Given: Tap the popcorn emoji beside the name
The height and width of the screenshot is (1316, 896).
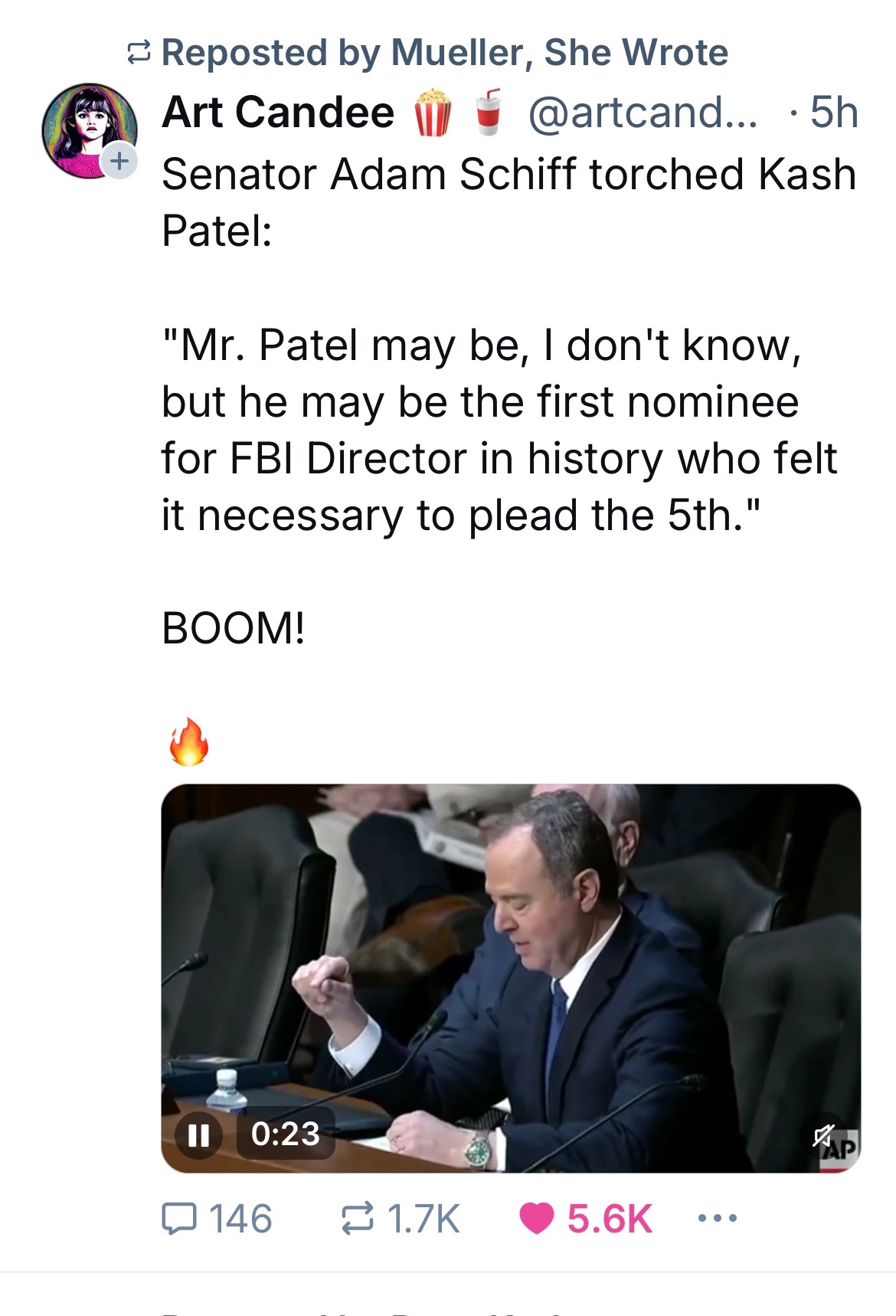Looking at the screenshot, I should pos(433,113).
